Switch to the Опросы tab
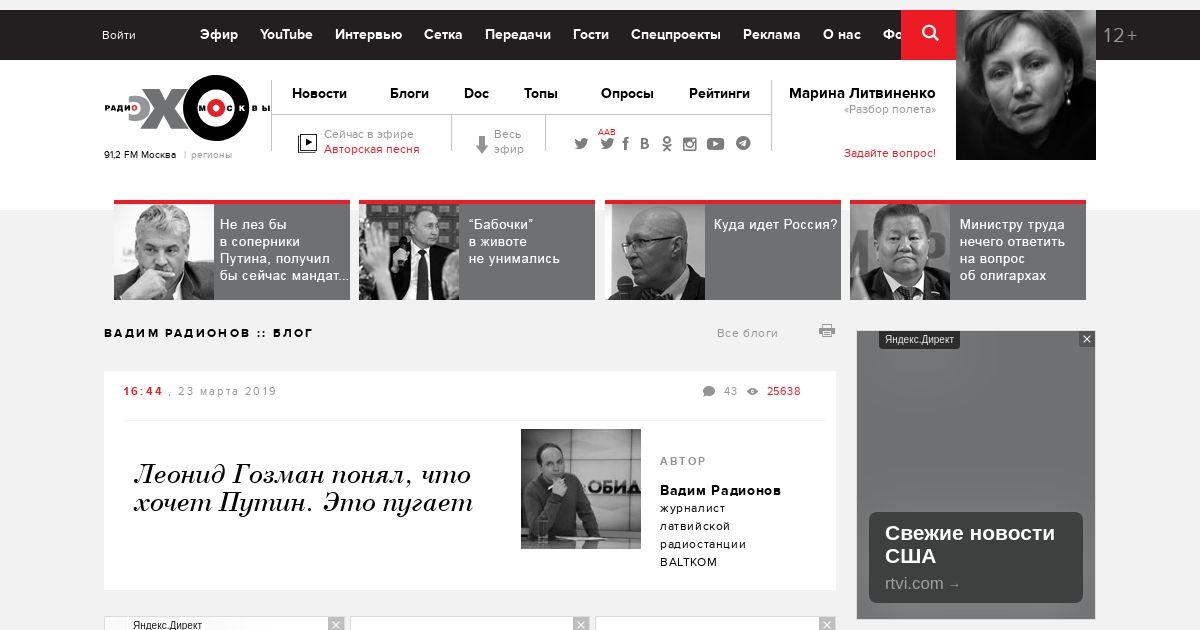The height and width of the screenshot is (630, 1200). [627, 93]
